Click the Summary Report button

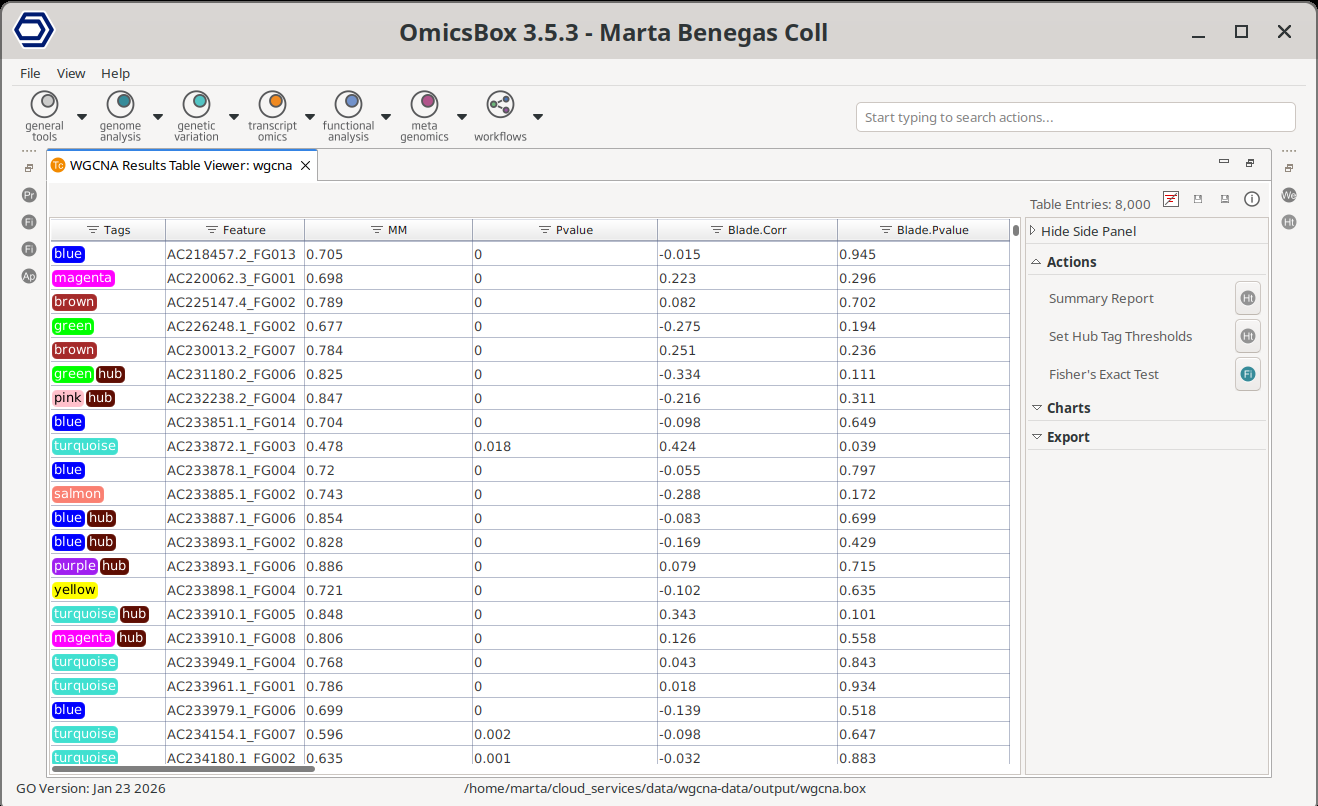1101,299
